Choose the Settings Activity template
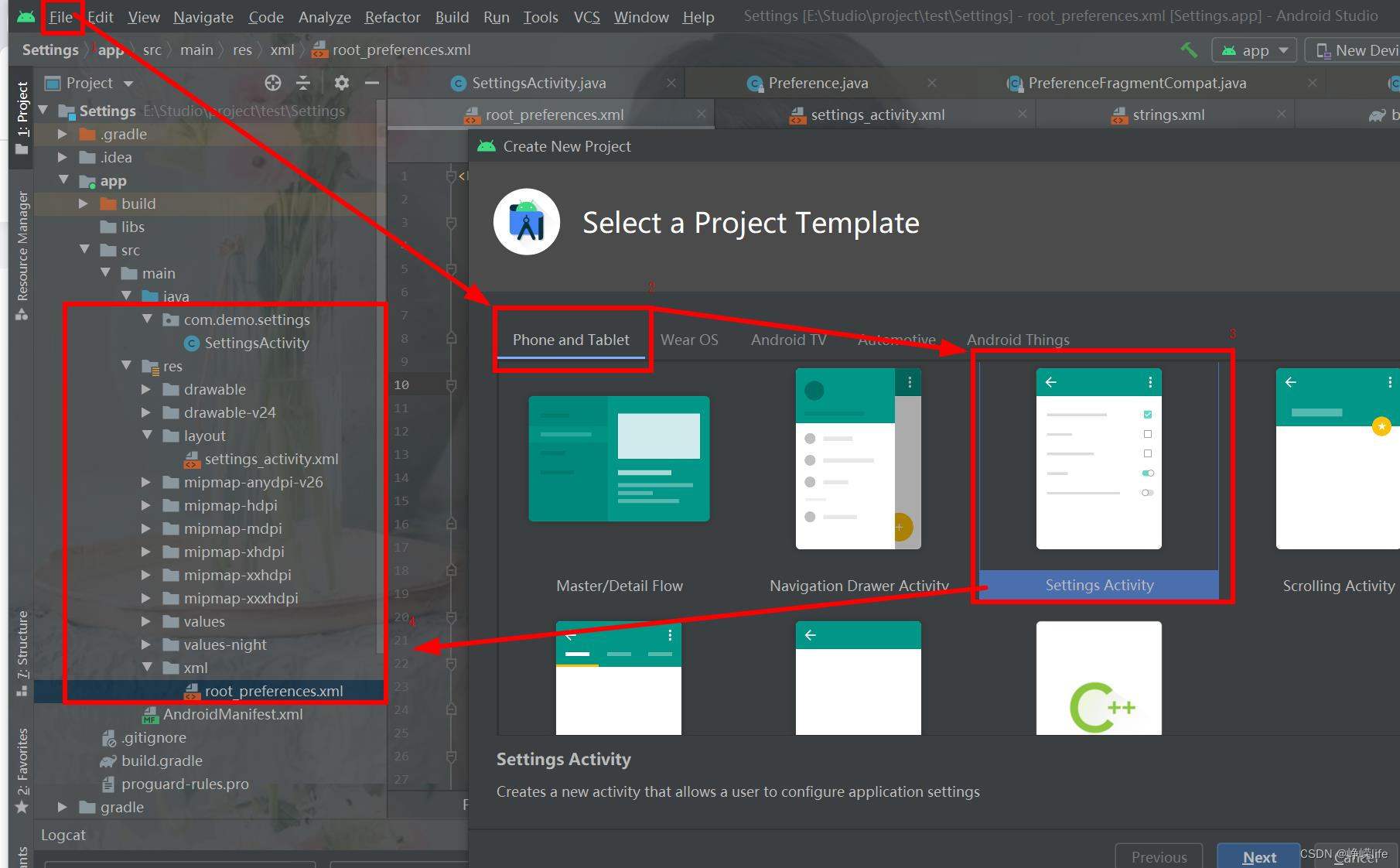 (x=1099, y=481)
